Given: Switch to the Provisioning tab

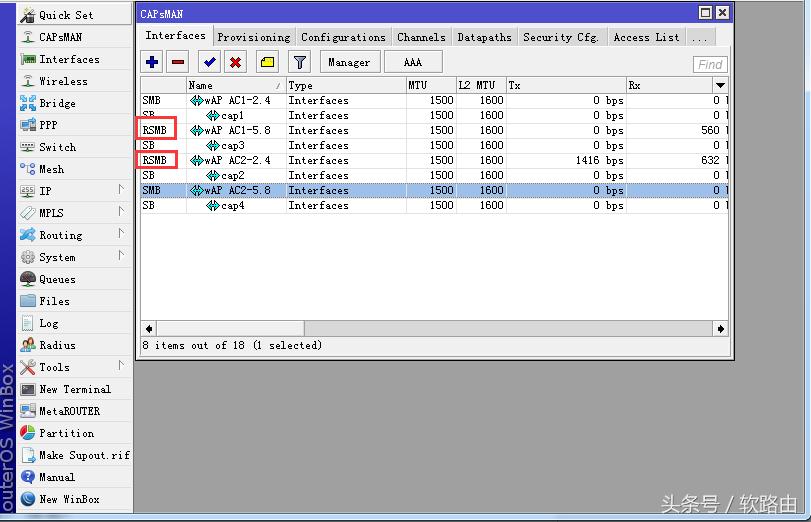Looking at the screenshot, I should coord(254,37).
